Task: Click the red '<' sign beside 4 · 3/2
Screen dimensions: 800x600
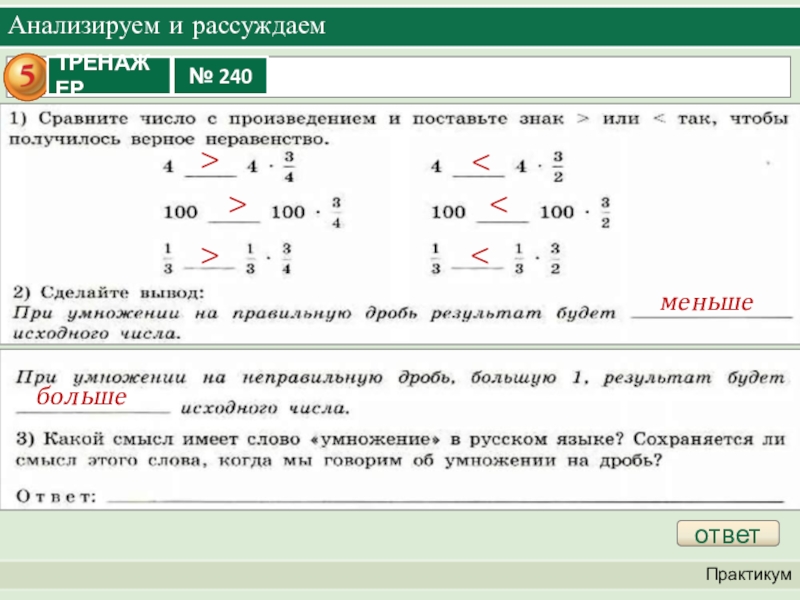Action: point(480,162)
